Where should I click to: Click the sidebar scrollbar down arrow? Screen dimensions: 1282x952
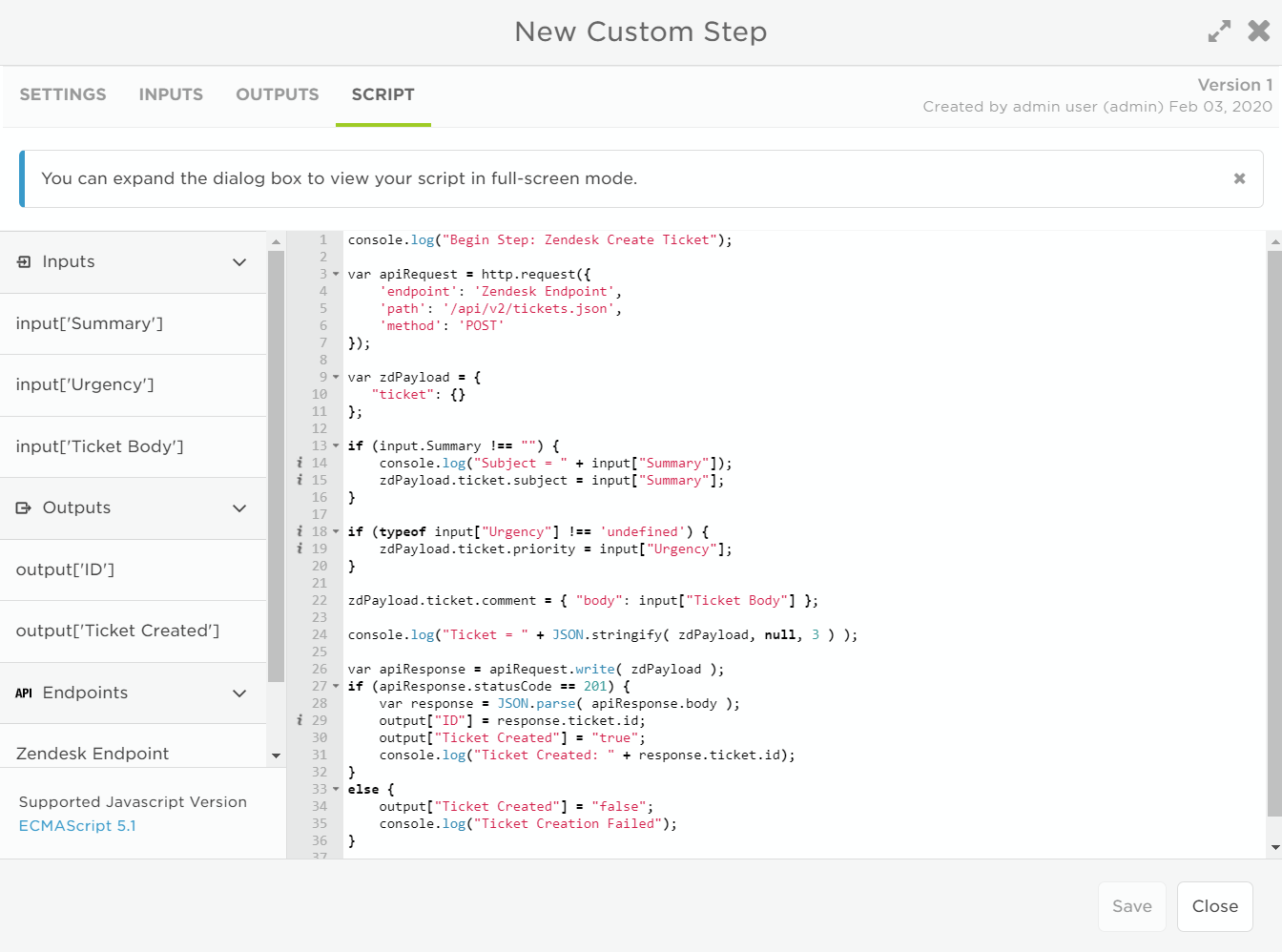coord(276,755)
